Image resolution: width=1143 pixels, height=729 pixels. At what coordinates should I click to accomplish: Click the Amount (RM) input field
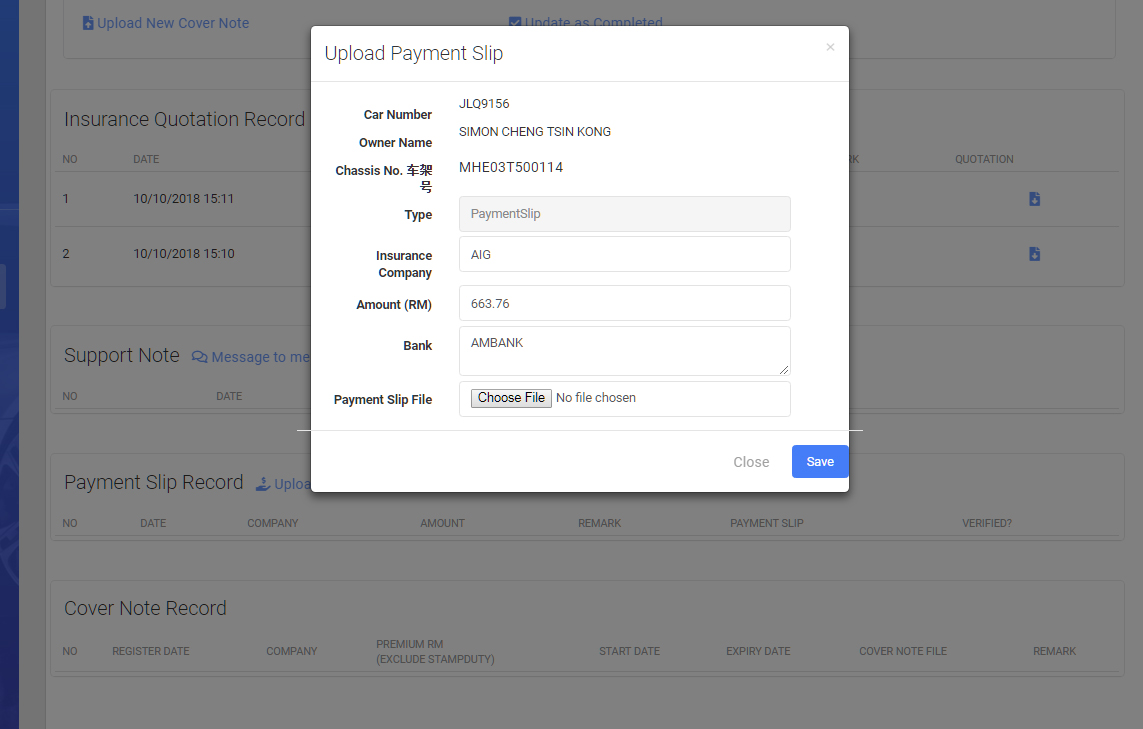(x=624, y=303)
